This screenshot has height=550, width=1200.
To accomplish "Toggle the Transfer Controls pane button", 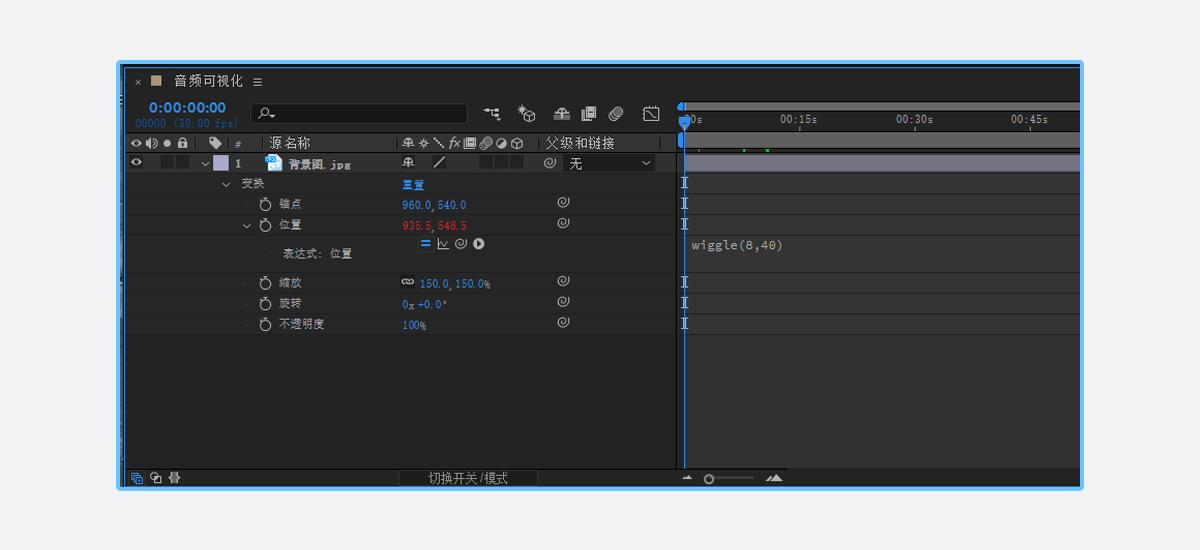I will (156, 478).
